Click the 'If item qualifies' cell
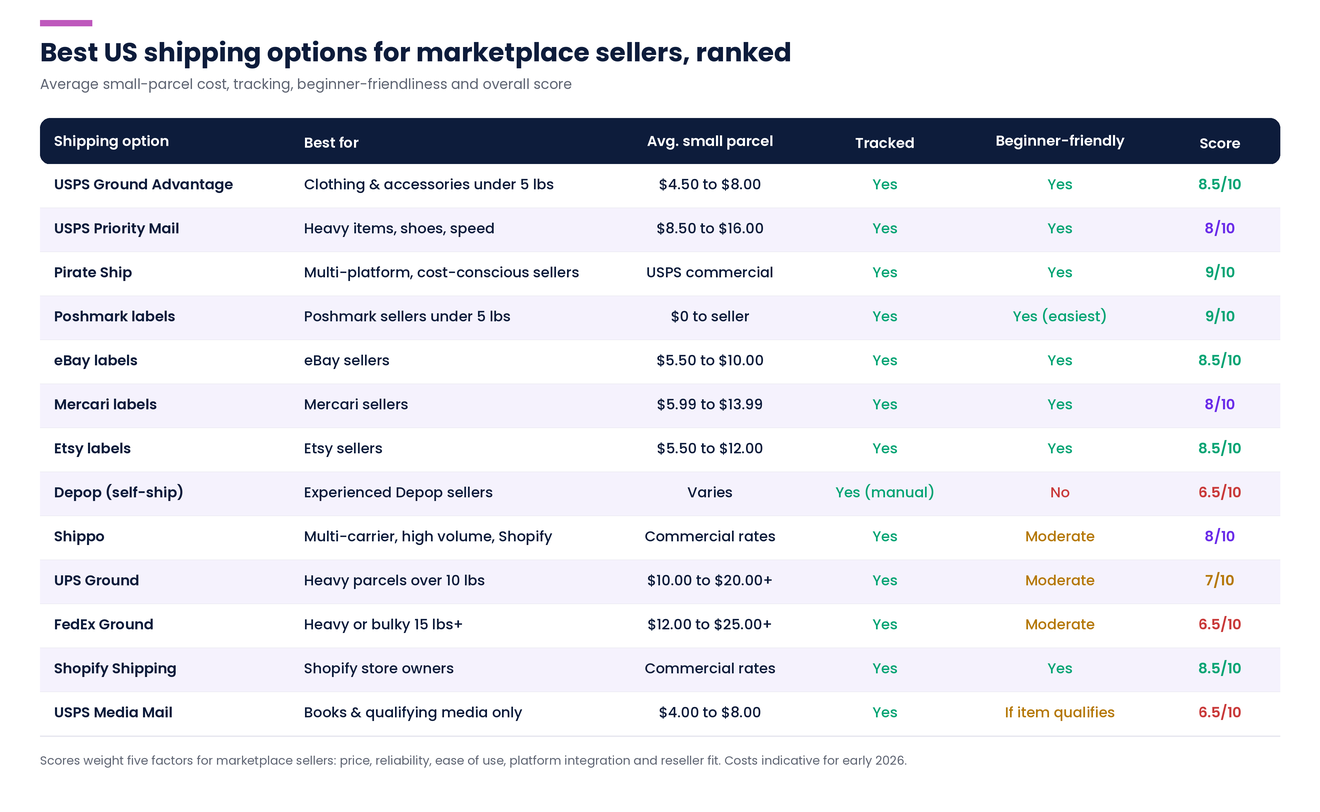The height and width of the screenshot is (812, 1320). pos(1060,712)
